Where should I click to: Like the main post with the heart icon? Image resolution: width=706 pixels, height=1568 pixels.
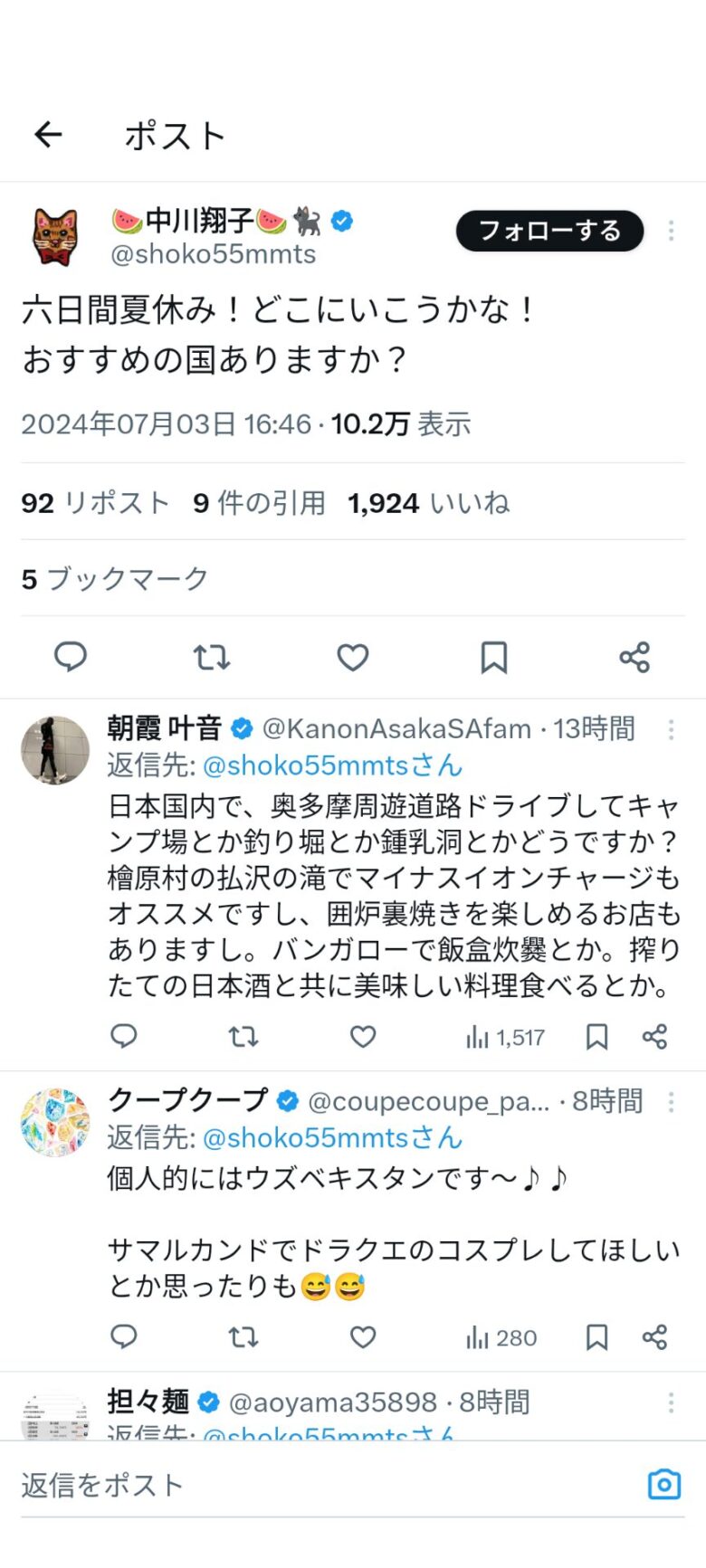(x=353, y=657)
